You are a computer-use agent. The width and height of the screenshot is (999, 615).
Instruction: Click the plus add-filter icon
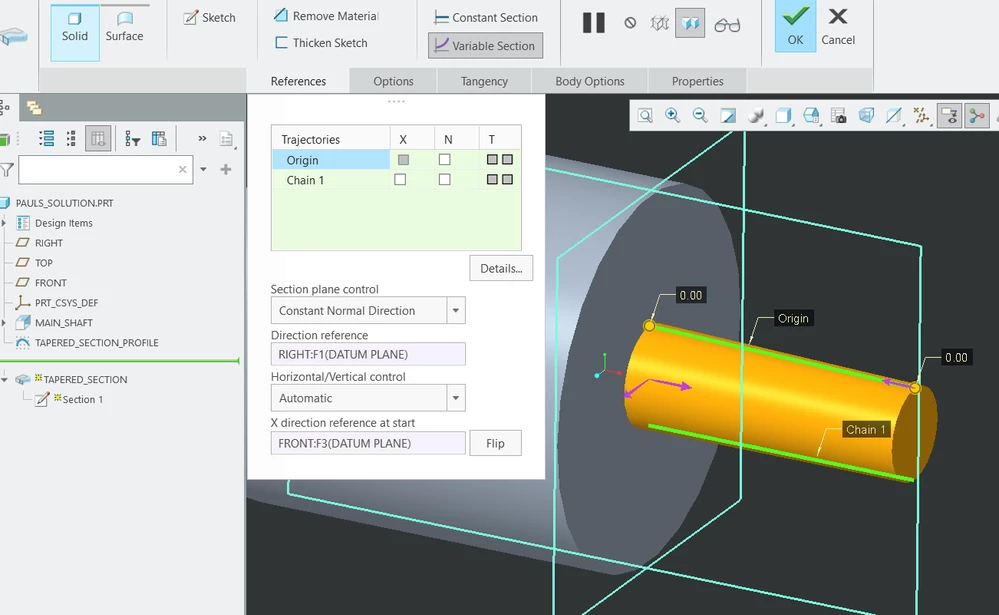226,170
